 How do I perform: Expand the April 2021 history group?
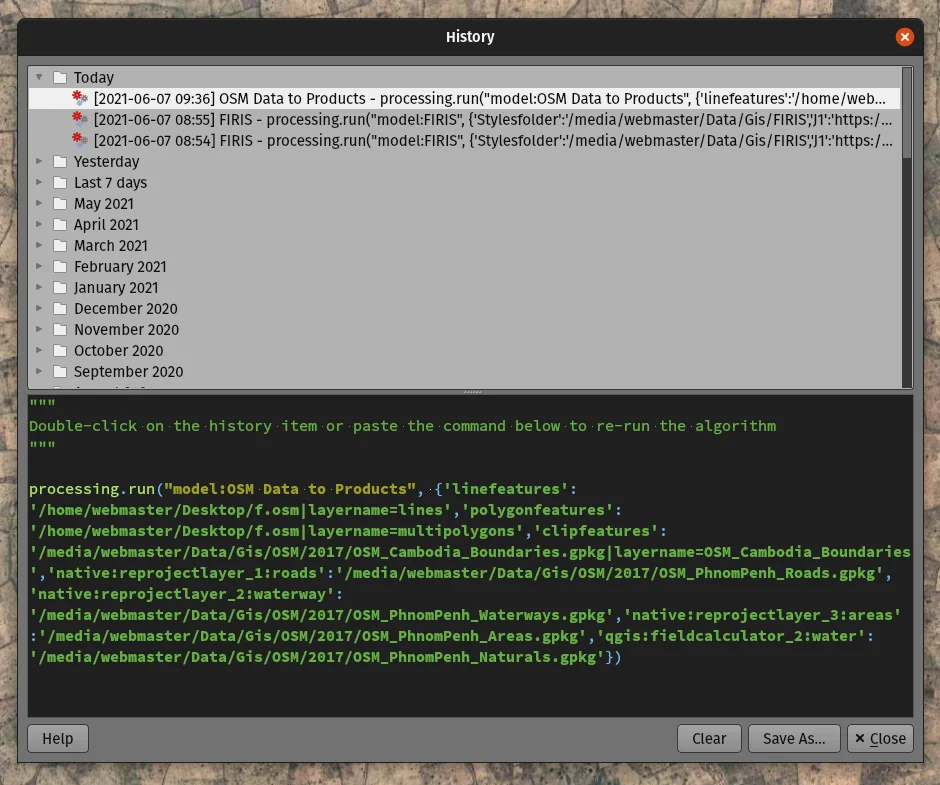tap(39, 225)
